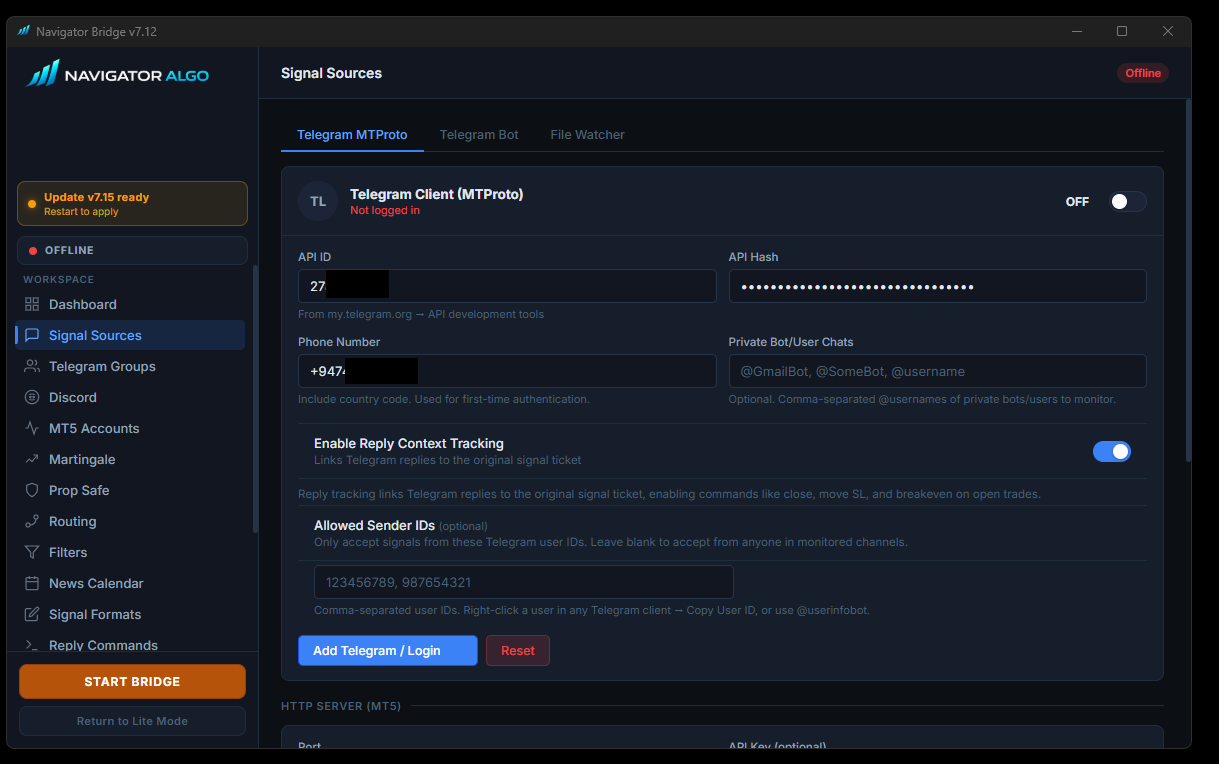Viewport: 1219px width, 764px height.
Task: Open the Reply Commands page
Action: (131, 644)
